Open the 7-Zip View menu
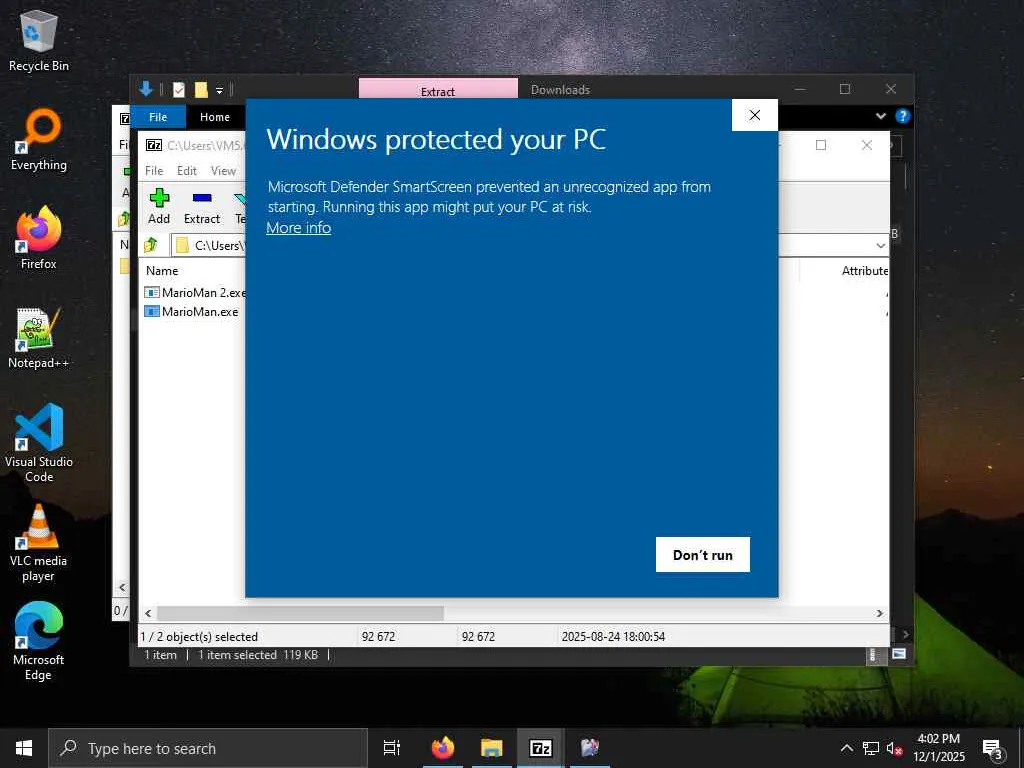This screenshot has width=1024, height=768. 223,170
